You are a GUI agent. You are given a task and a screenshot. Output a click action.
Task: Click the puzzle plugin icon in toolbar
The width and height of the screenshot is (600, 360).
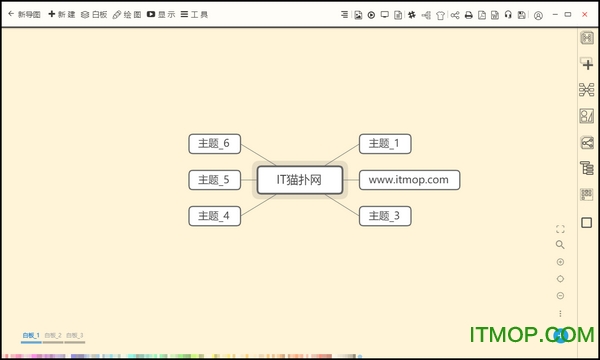(x=412, y=15)
